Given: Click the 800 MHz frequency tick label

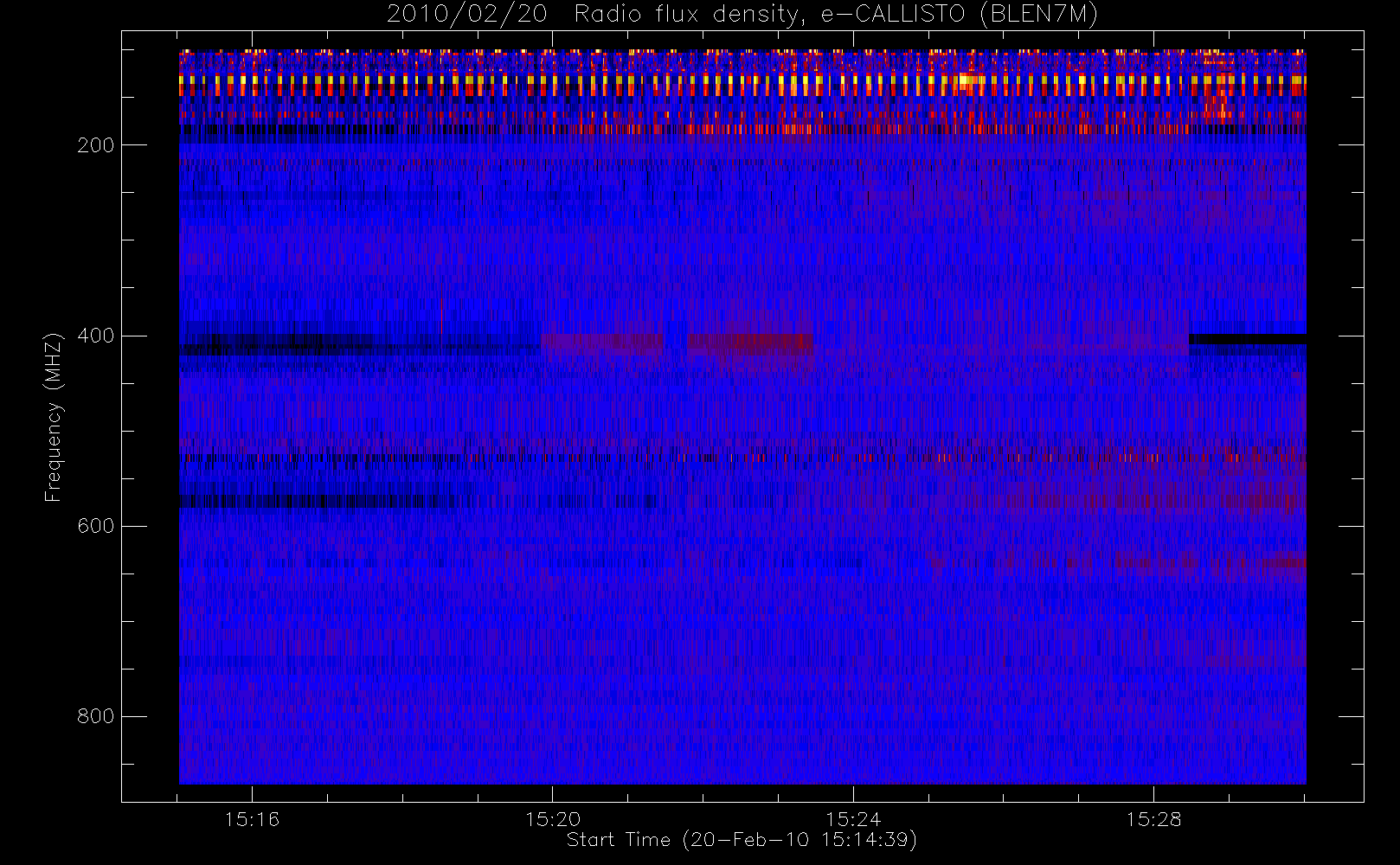Looking at the screenshot, I should [96, 716].
